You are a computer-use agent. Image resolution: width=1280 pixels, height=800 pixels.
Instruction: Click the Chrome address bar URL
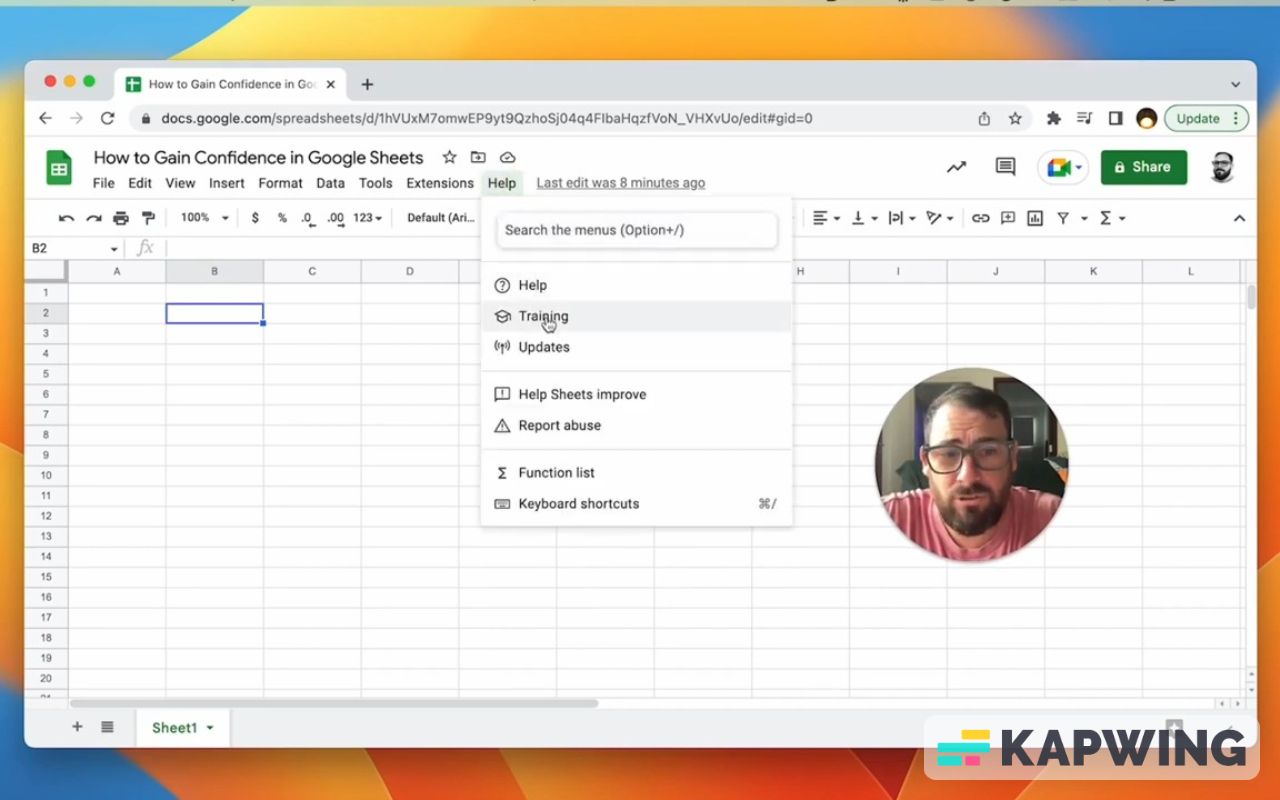[487, 118]
